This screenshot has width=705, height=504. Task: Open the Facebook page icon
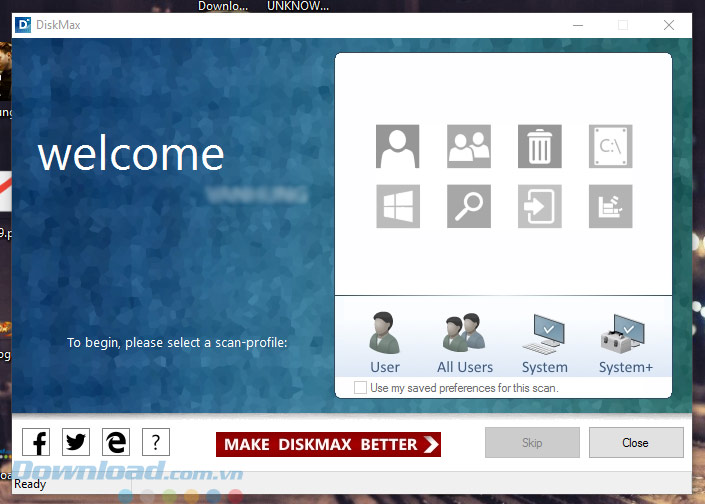[x=36, y=442]
